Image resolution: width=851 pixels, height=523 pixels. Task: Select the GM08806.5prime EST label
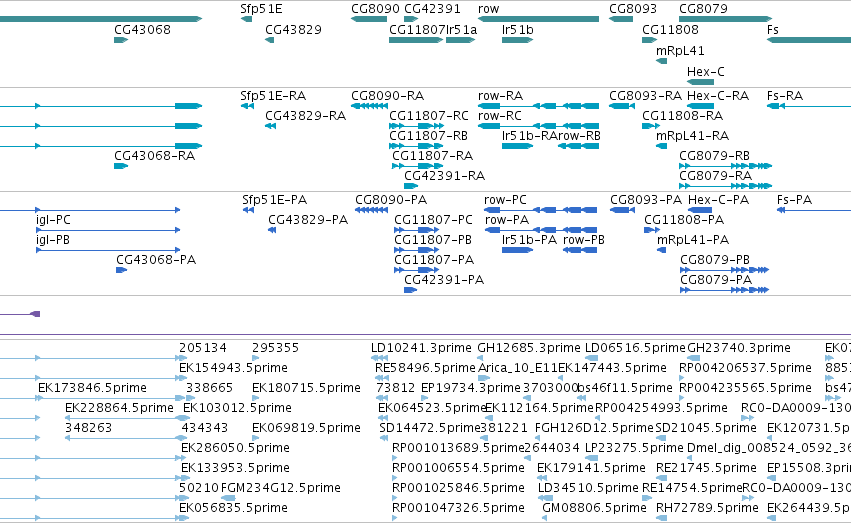(594, 508)
